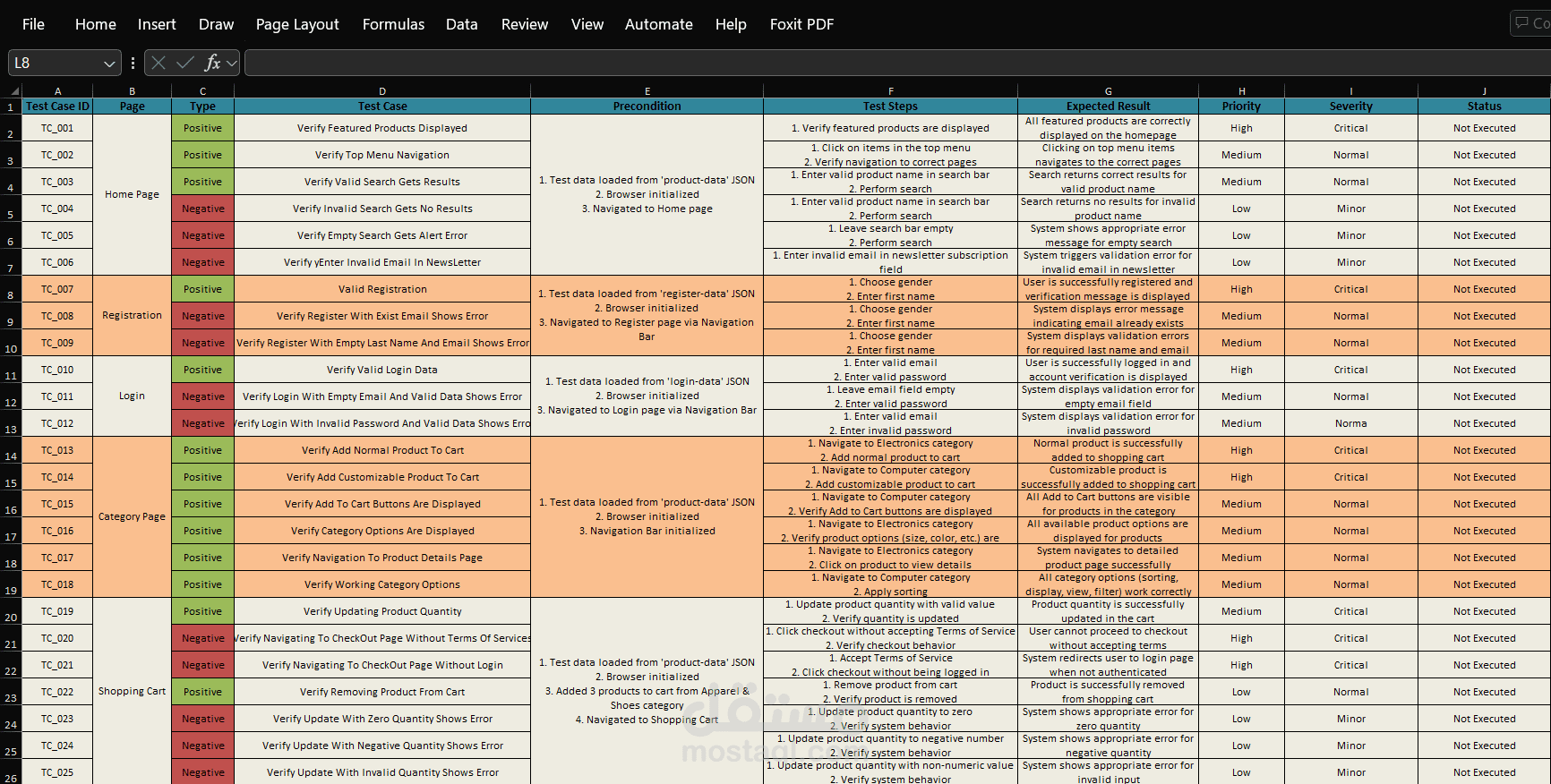Select column G header
This screenshot has height=784, width=1551.
(x=1108, y=91)
